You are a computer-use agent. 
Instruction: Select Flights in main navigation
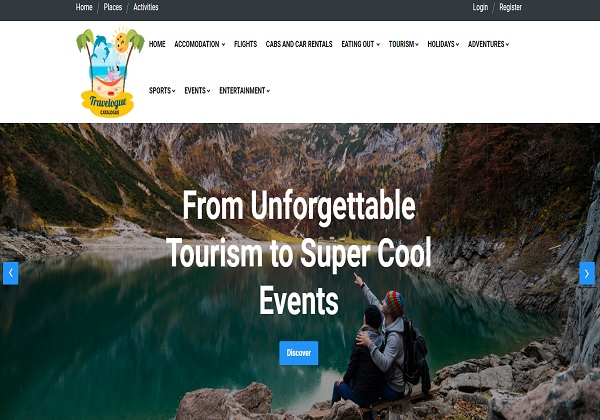(x=245, y=44)
